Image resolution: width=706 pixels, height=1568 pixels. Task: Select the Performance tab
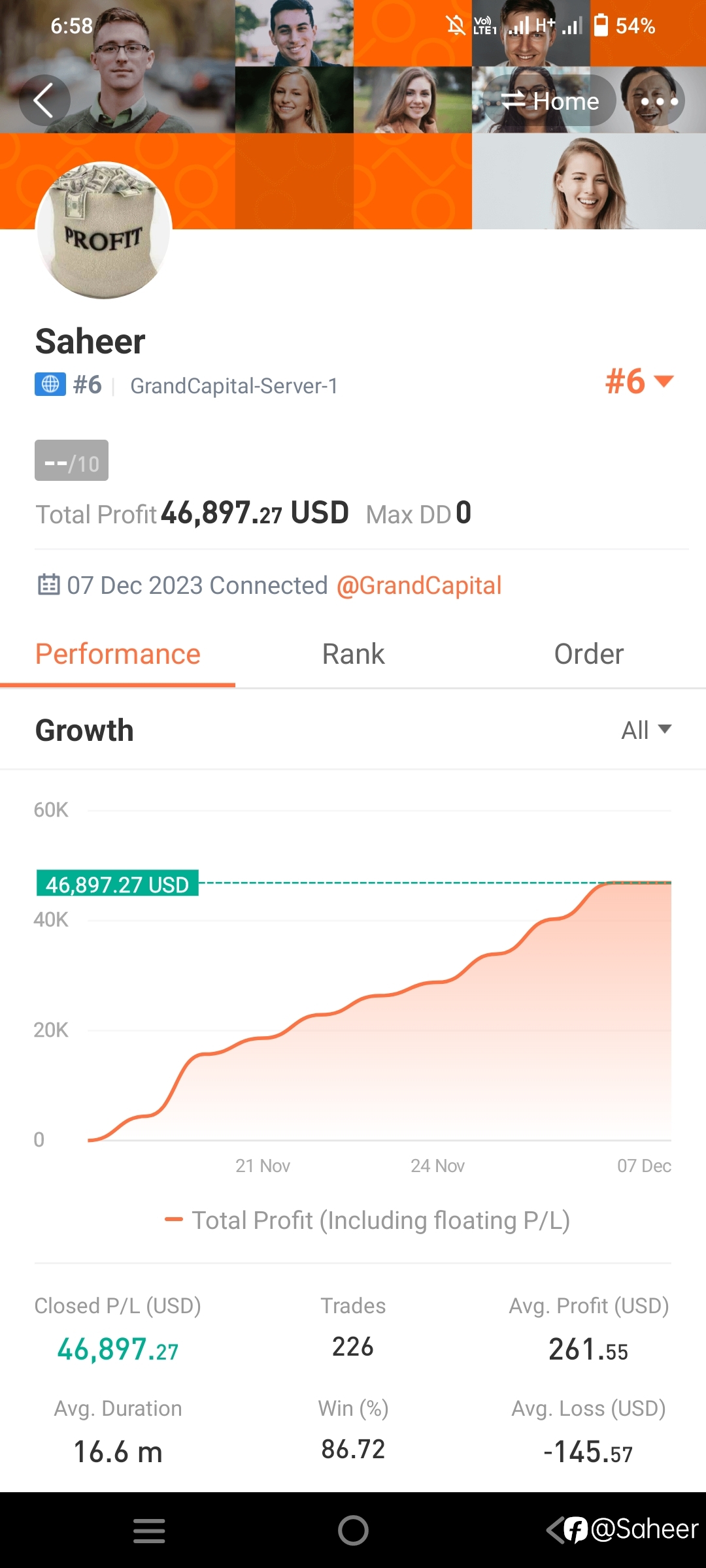click(118, 655)
